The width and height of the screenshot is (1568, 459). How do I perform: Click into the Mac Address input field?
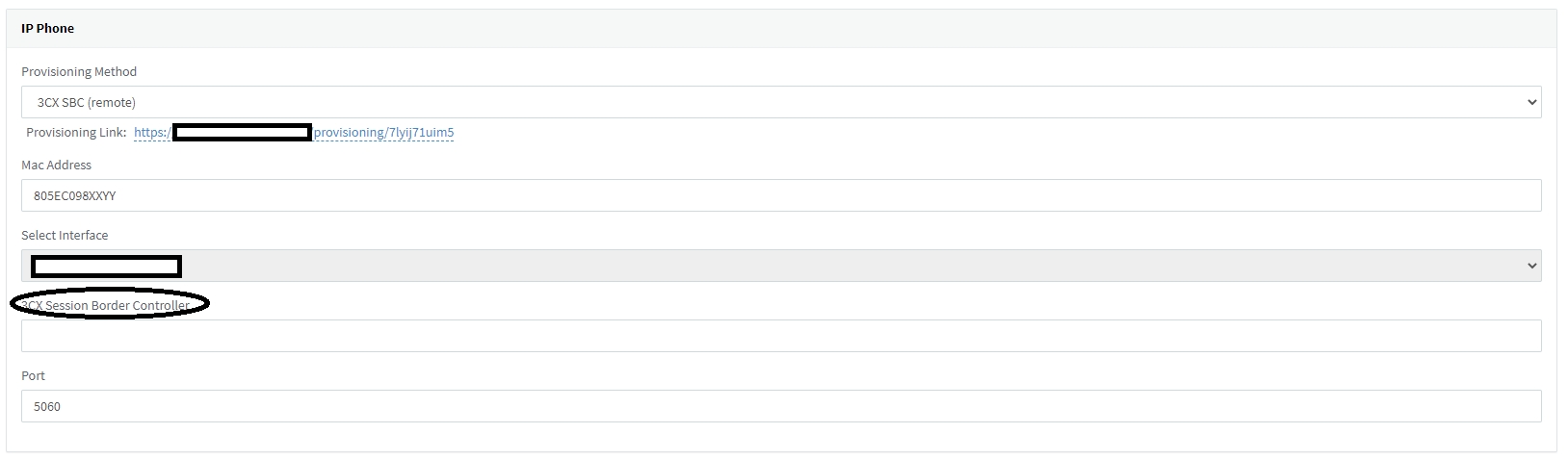(780, 195)
